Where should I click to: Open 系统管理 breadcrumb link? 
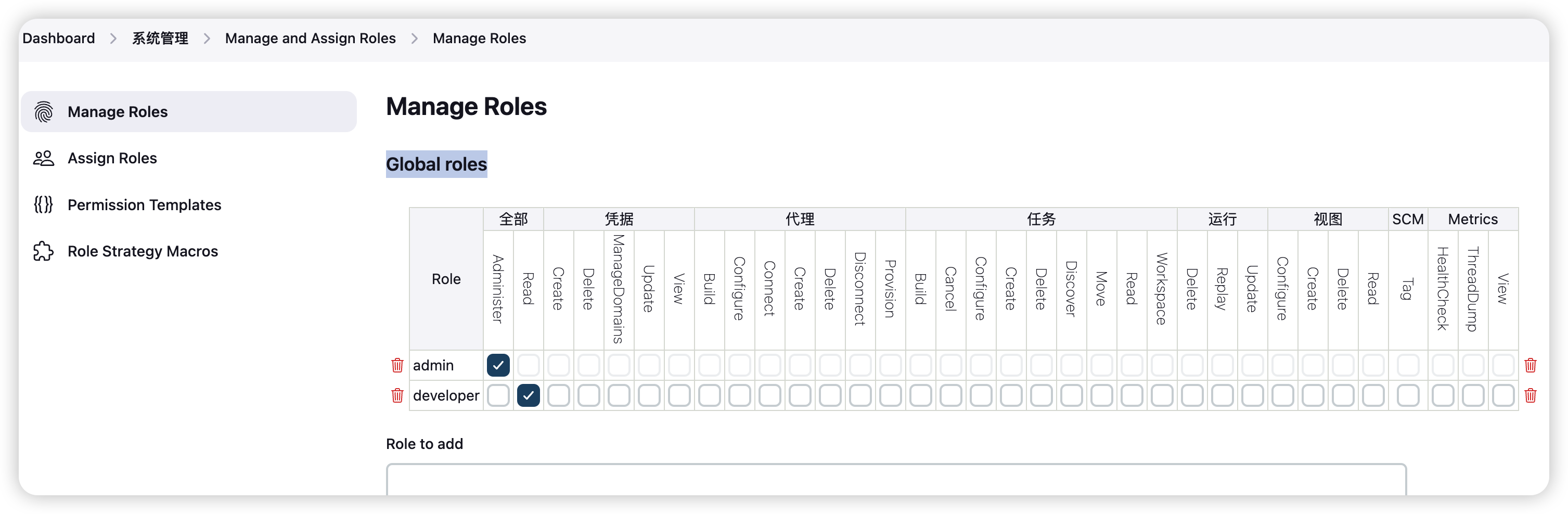pos(160,38)
